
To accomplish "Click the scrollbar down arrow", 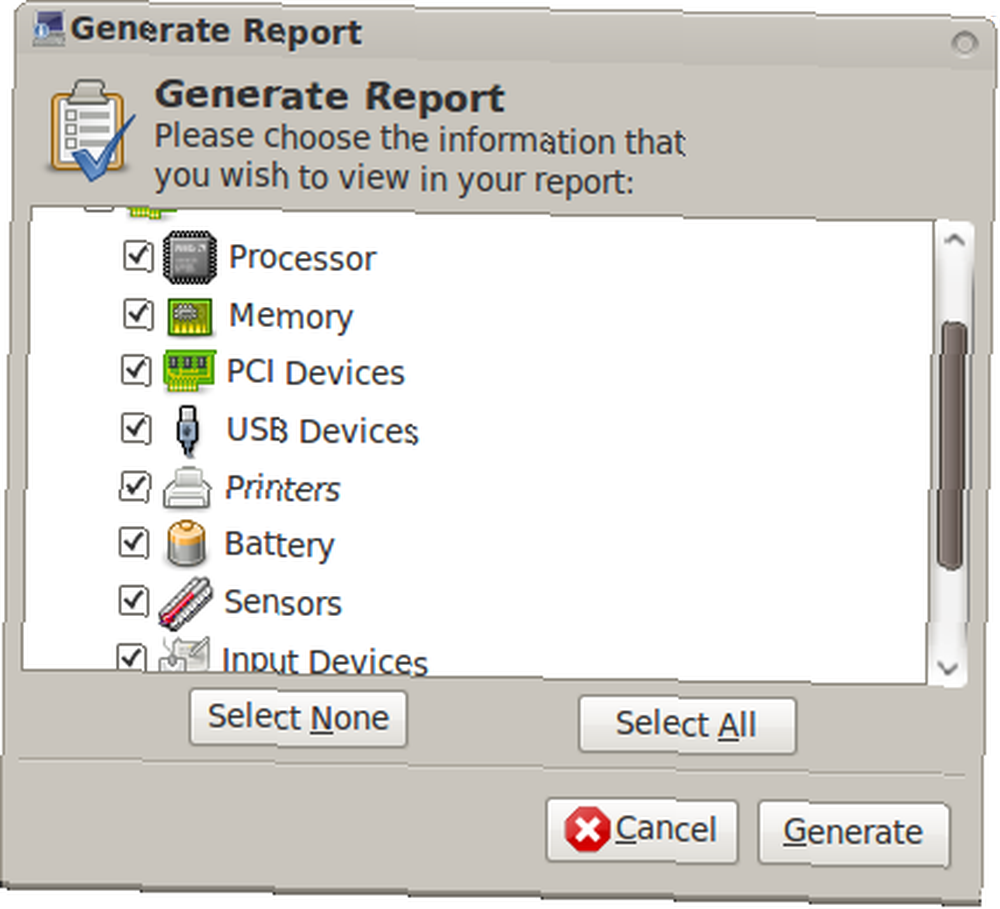I will coord(948,668).
